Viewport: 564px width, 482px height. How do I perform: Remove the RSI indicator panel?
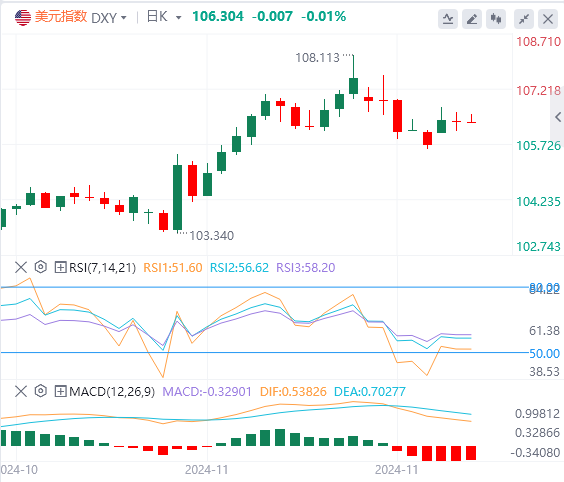tap(21, 267)
